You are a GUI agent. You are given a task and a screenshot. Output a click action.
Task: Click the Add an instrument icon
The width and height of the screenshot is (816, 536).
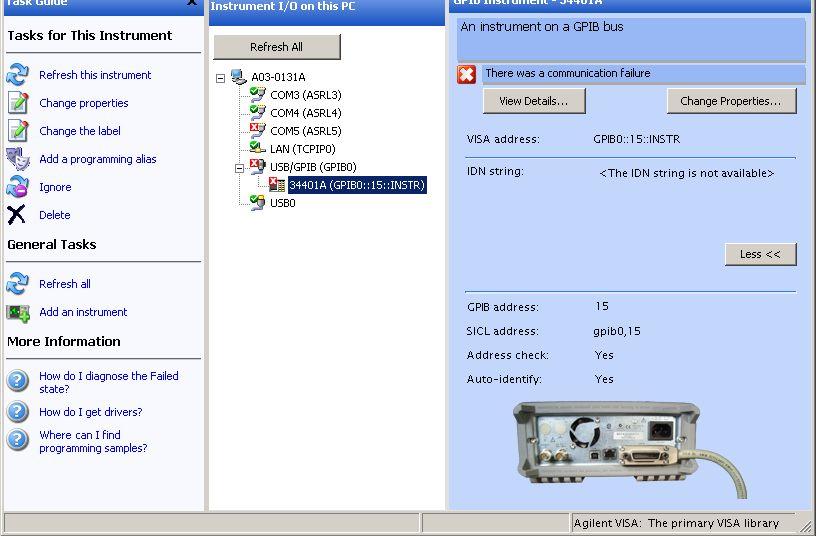tap(18, 312)
